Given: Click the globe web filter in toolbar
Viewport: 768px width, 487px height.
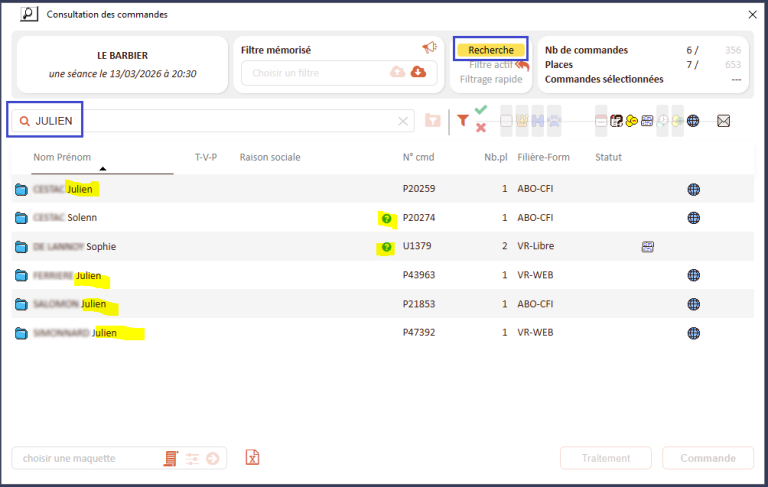Looking at the screenshot, I should (x=693, y=121).
